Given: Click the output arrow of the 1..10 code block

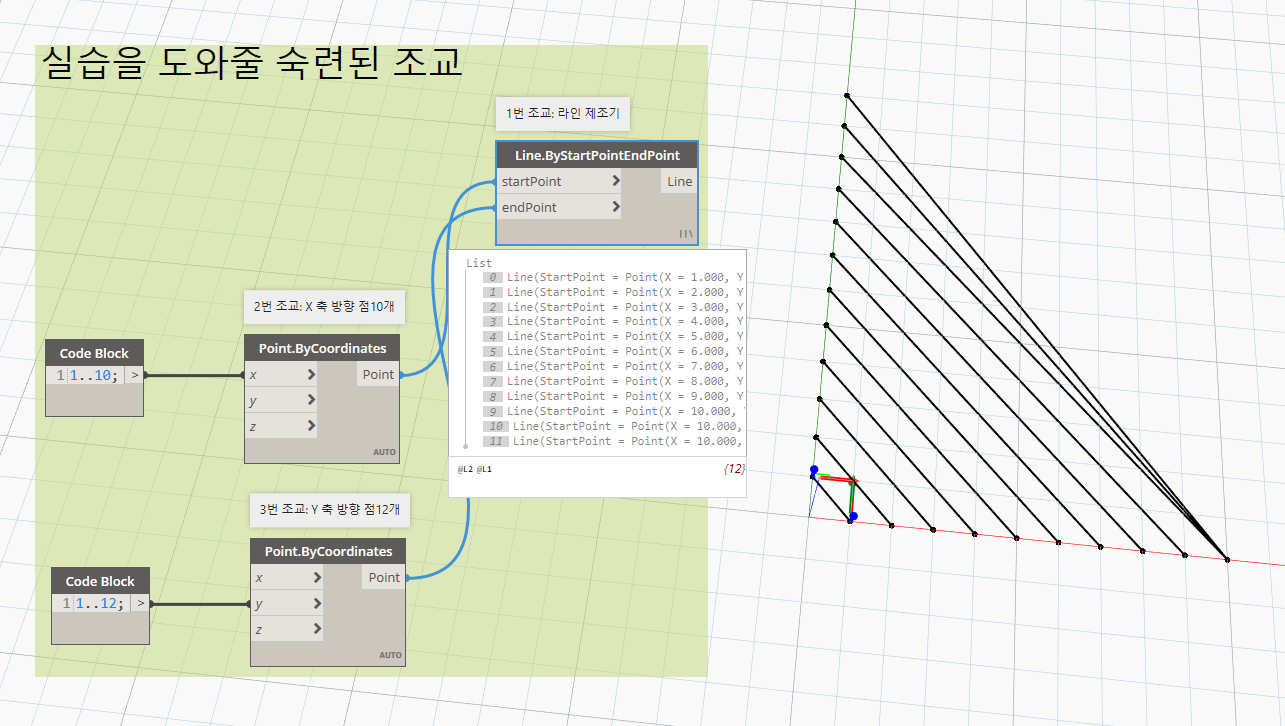Looking at the screenshot, I should click(133, 376).
